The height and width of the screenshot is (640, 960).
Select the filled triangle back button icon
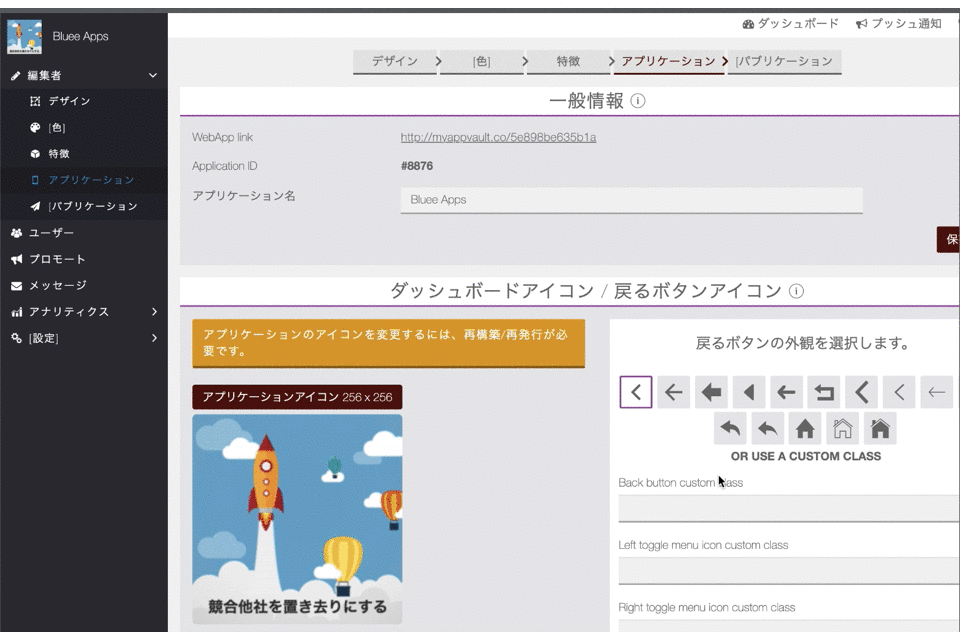point(750,393)
